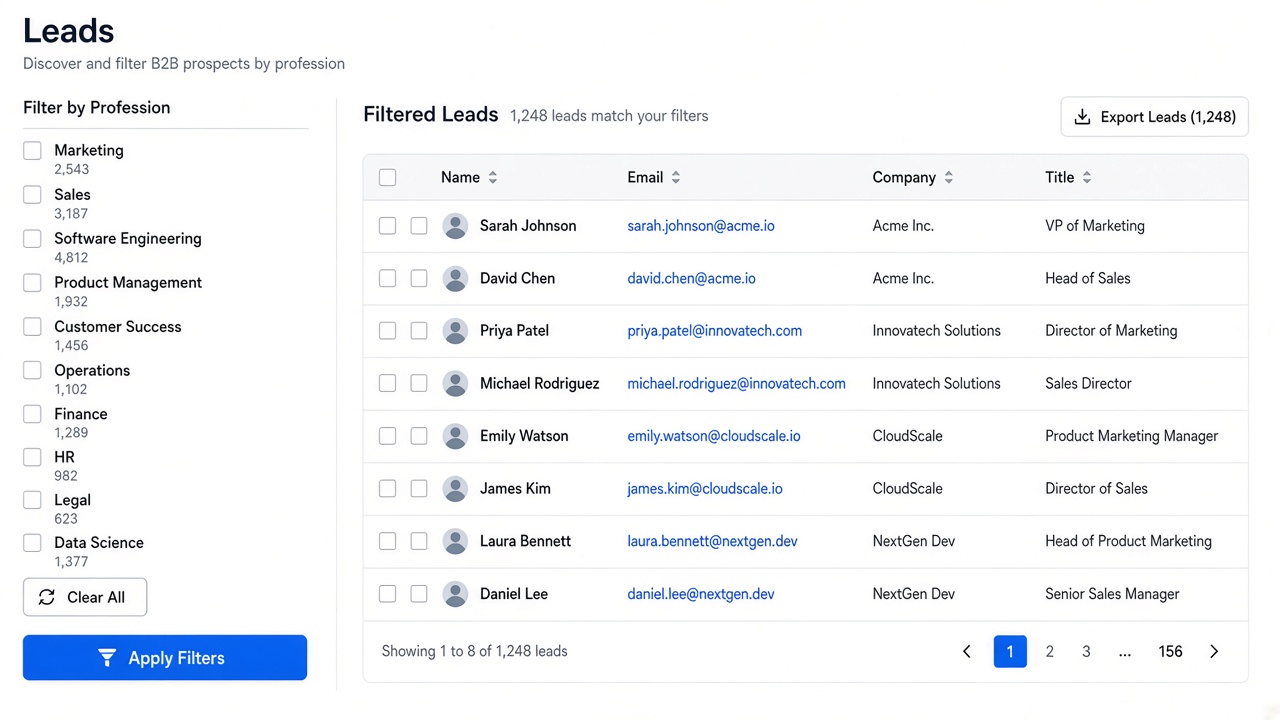Tick the HR filter checkbox
This screenshot has height=720, width=1280.
coord(33,457)
